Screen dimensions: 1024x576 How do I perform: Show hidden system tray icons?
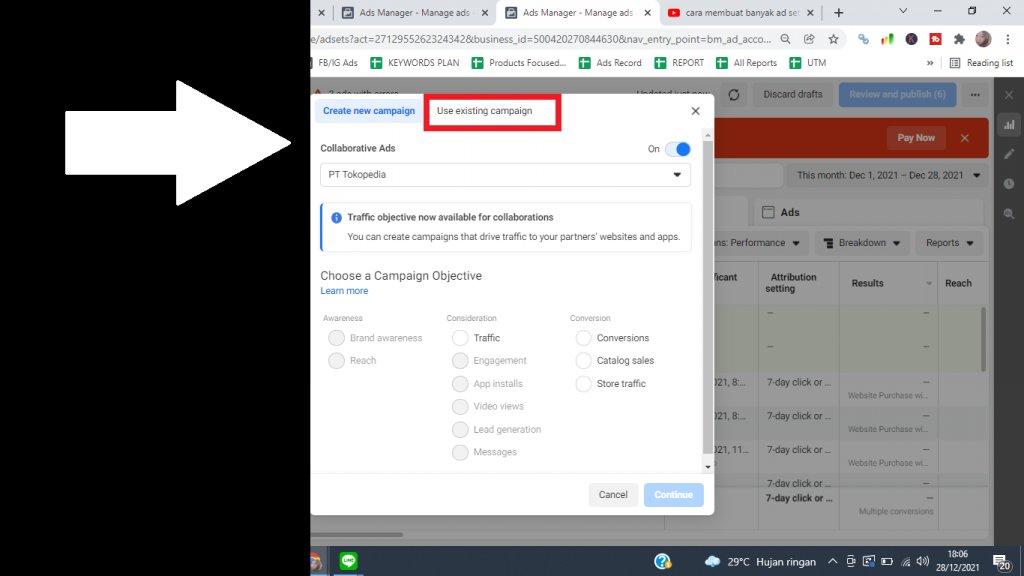pos(833,562)
